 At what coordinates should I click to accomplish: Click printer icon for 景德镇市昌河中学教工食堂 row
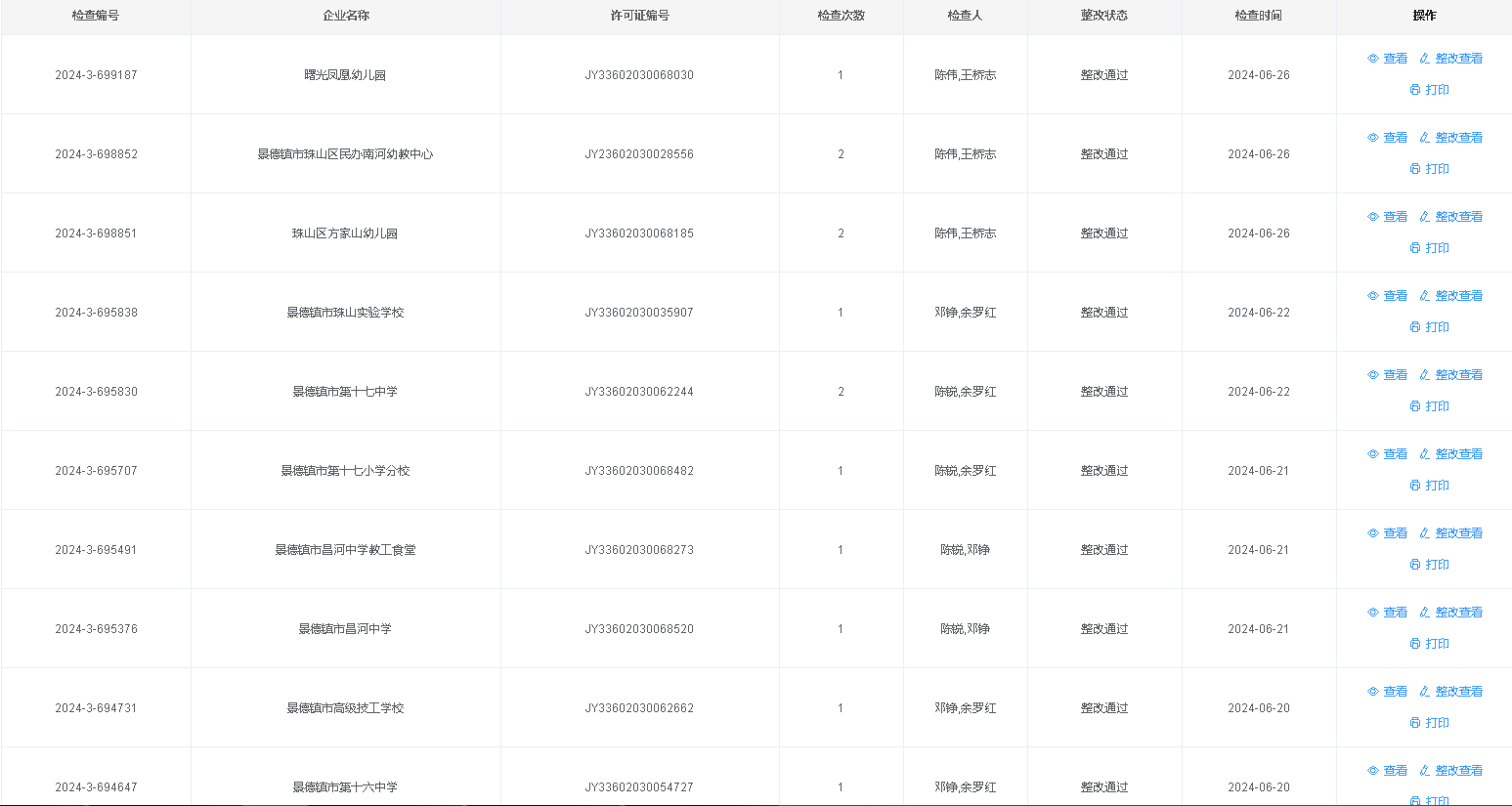1415,565
